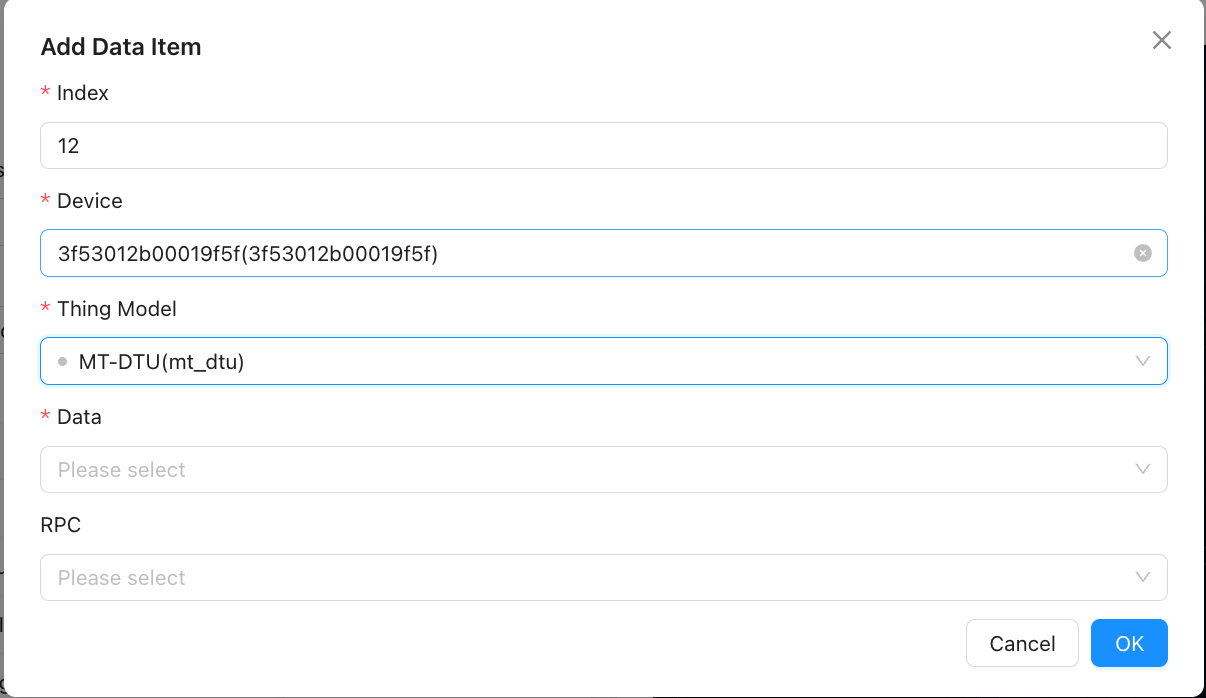This screenshot has width=1206, height=698.
Task: Confirm with the OK button
Action: [1129, 643]
